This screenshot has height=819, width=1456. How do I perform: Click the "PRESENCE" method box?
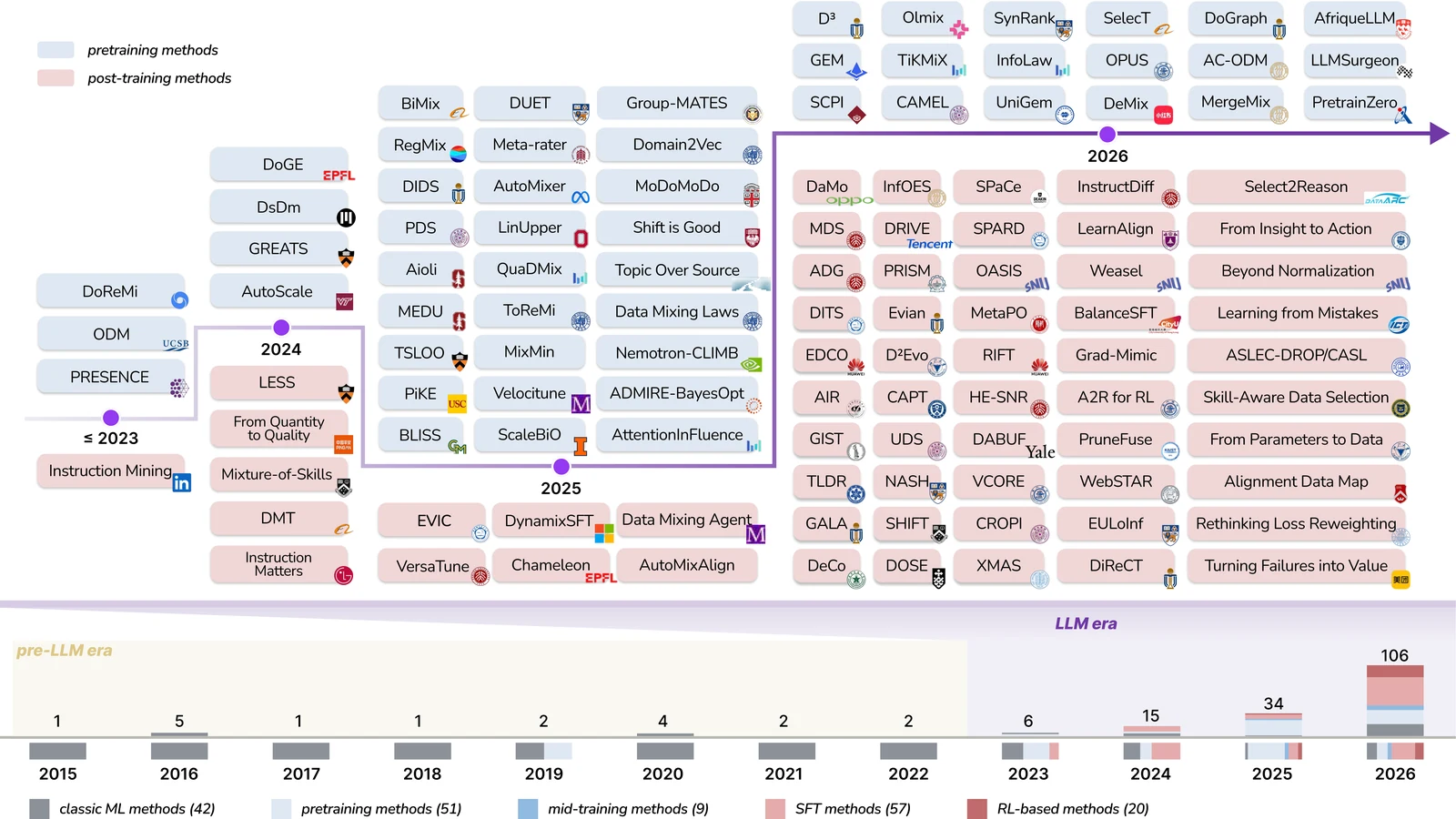pyautogui.click(x=111, y=377)
